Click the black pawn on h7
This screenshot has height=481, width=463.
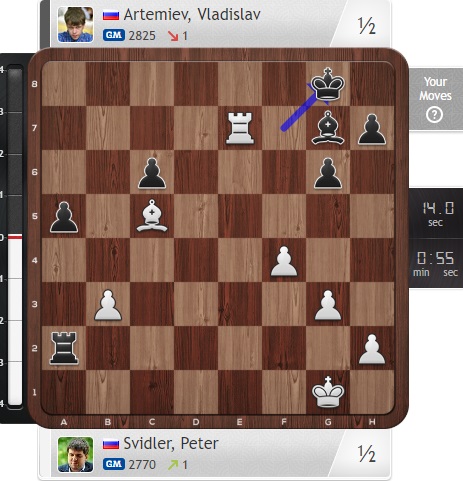click(x=372, y=129)
